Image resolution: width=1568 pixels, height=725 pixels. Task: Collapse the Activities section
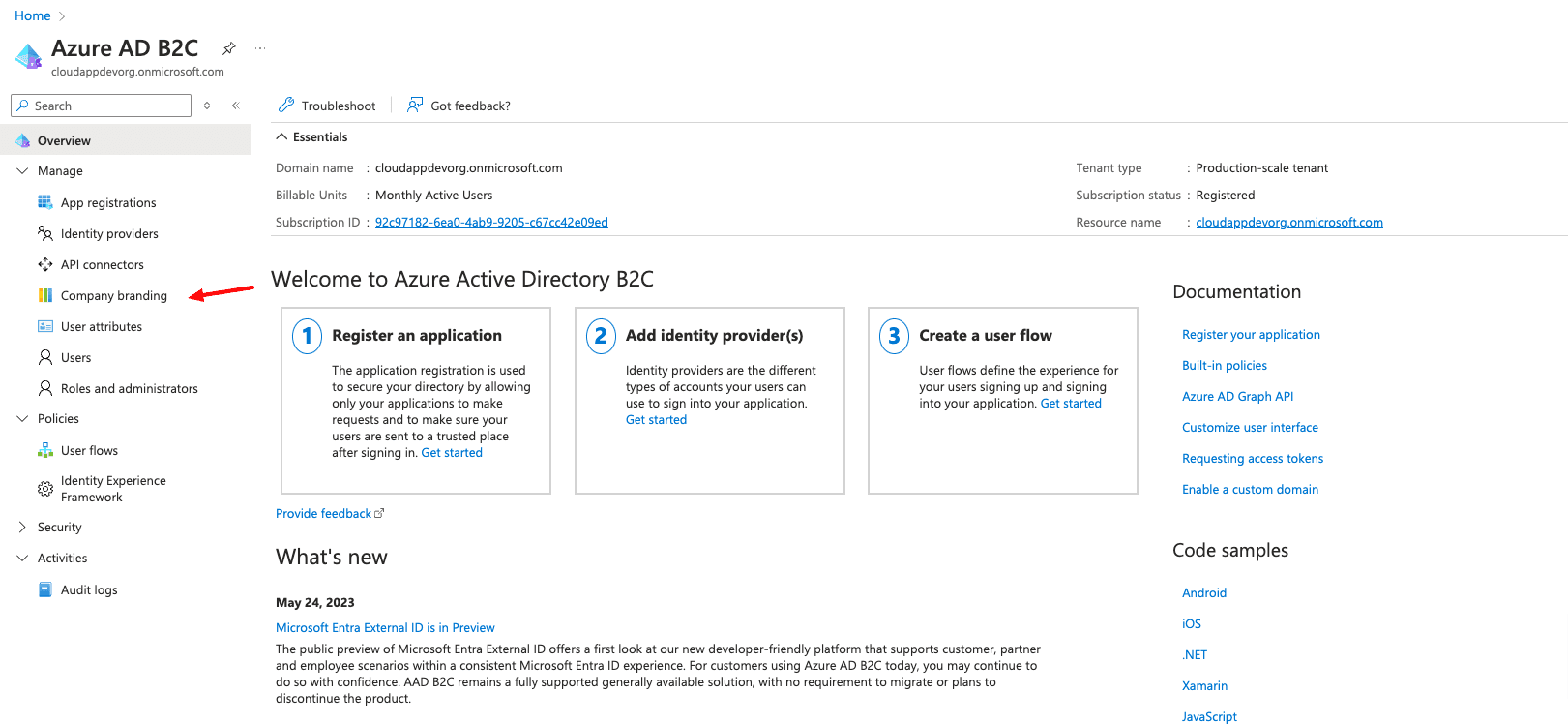point(23,558)
